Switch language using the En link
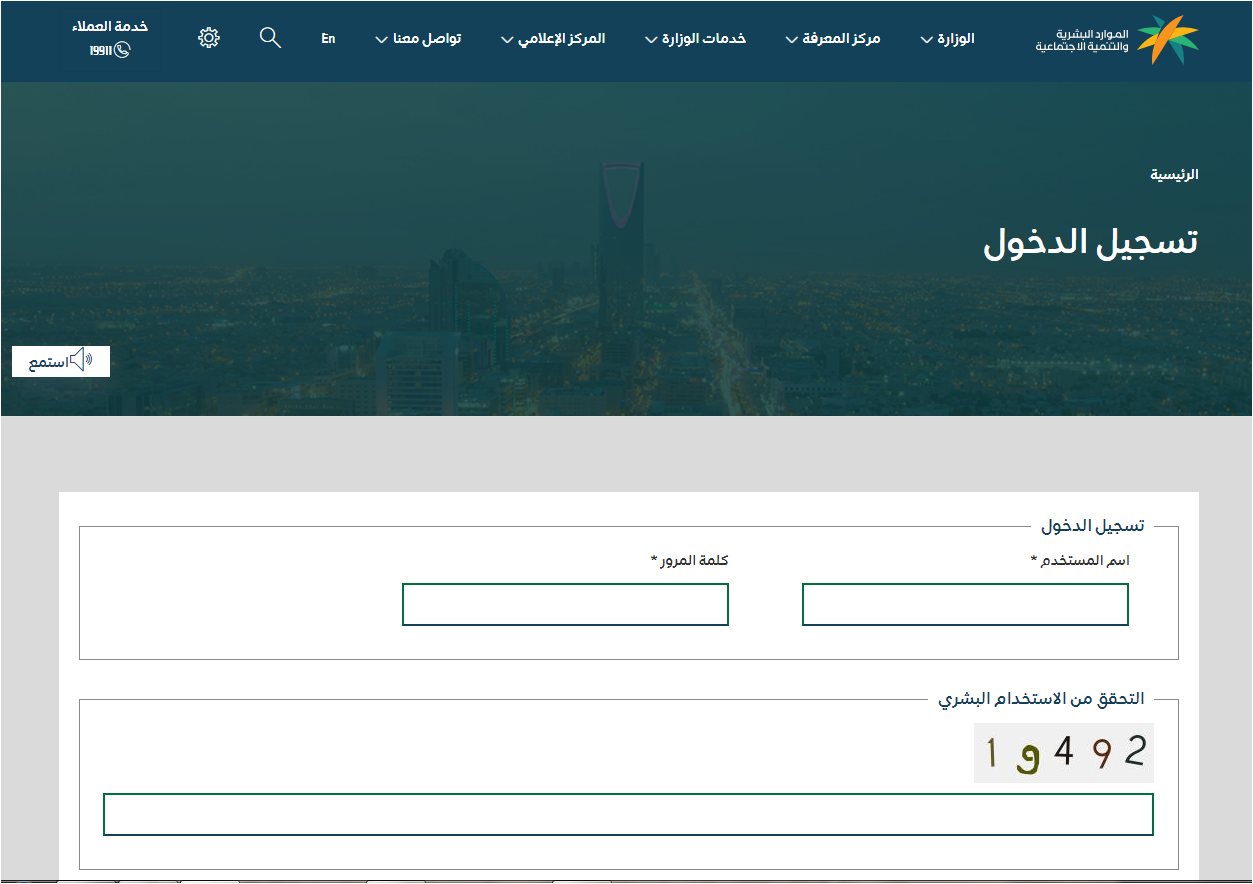Viewport: 1253px width, 884px height. click(328, 39)
